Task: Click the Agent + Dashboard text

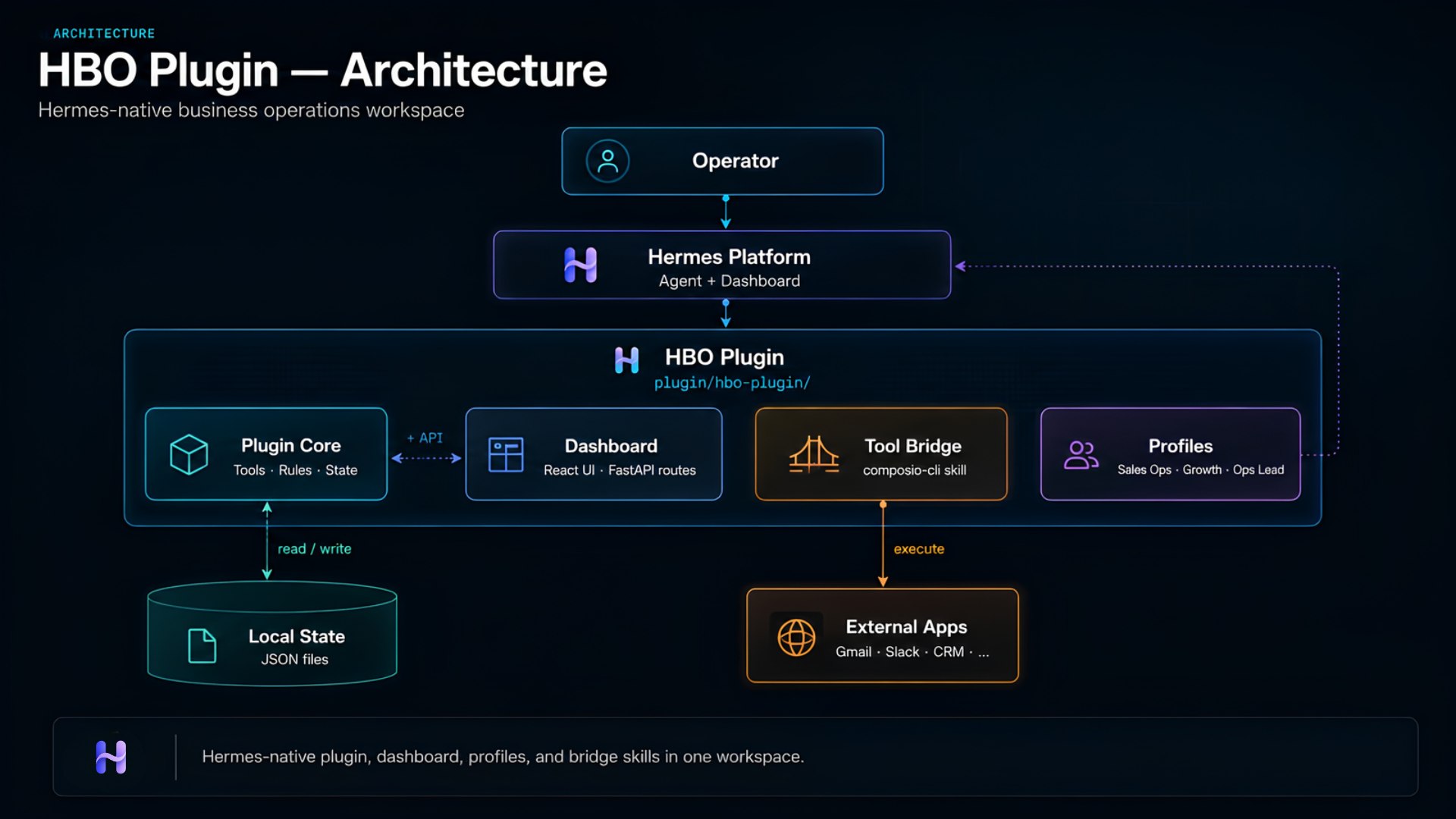Action: (x=730, y=281)
